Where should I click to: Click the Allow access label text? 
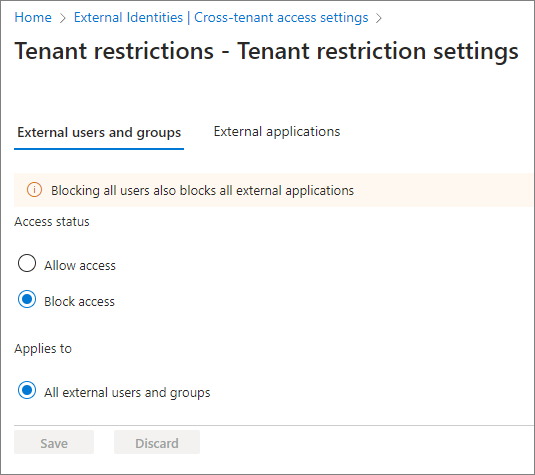[x=80, y=265]
